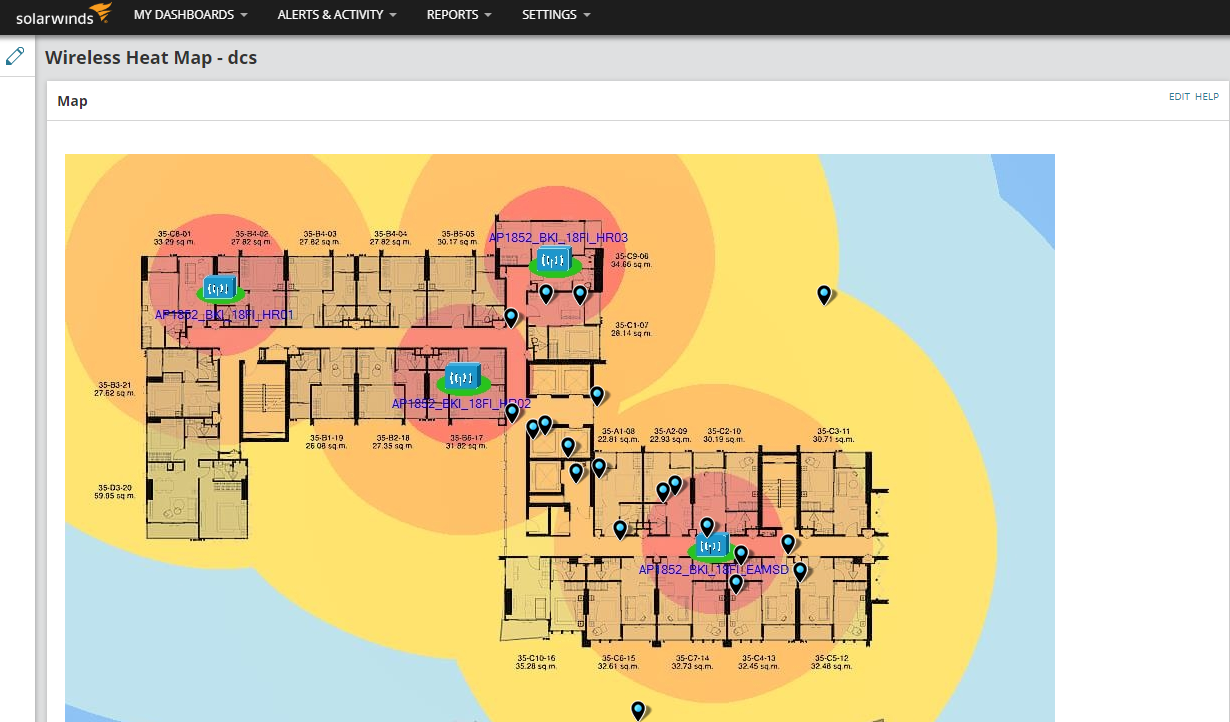Select the access point icon above the EAMSD label

(x=712, y=547)
